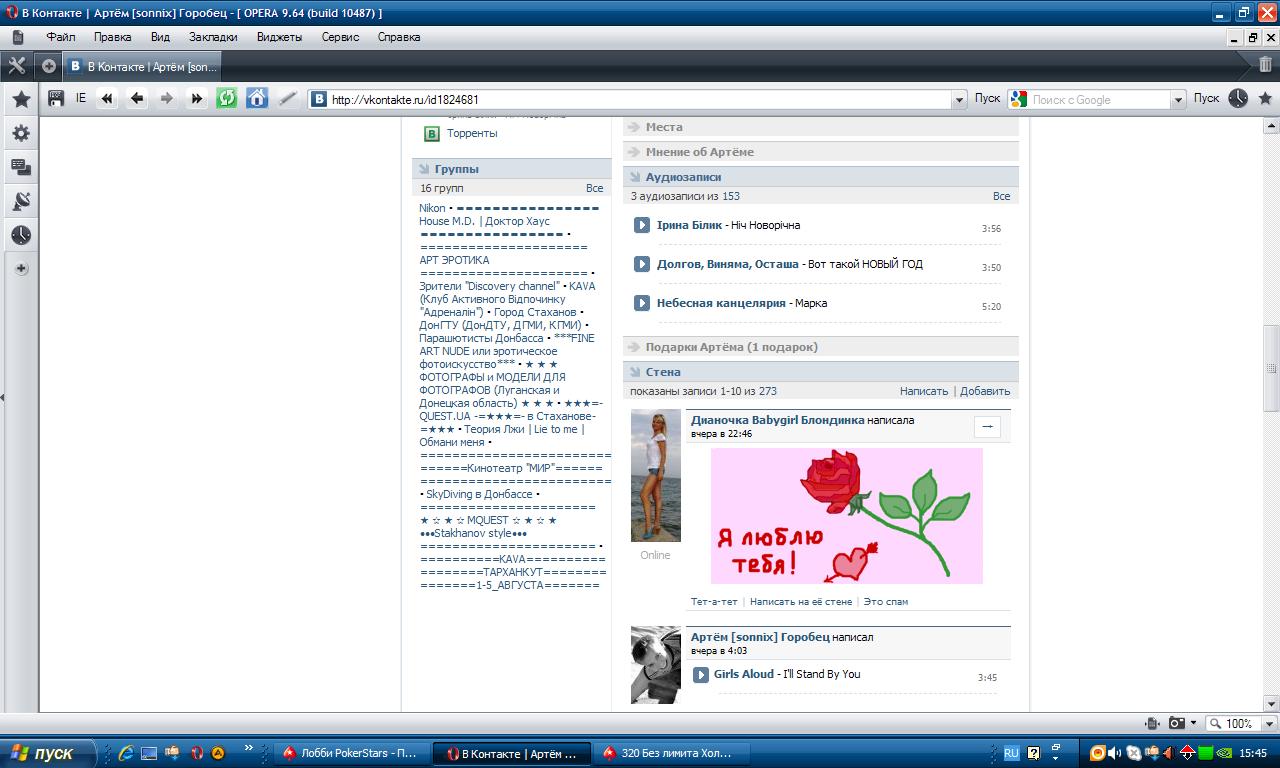Open the Opera panels wrench icon
Screen dimensions: 1280x768
17,66
